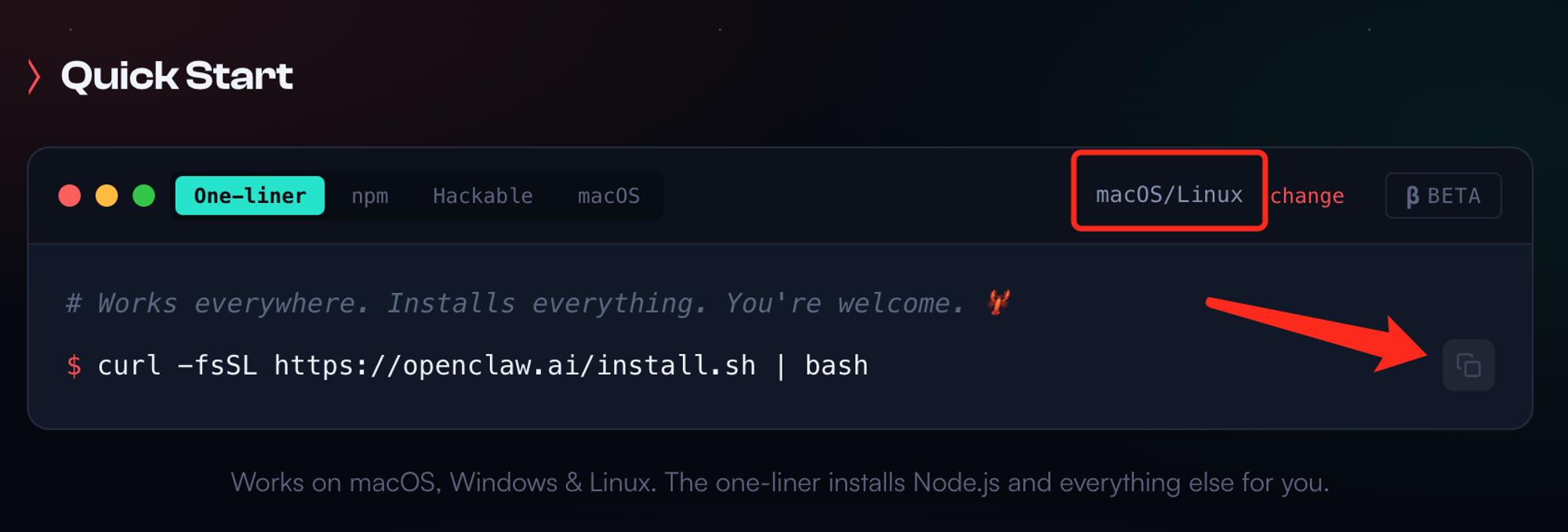This screenshot has width=1568, height=532.
Task: Select the One-liner install tab
Action: pos(249,195)
